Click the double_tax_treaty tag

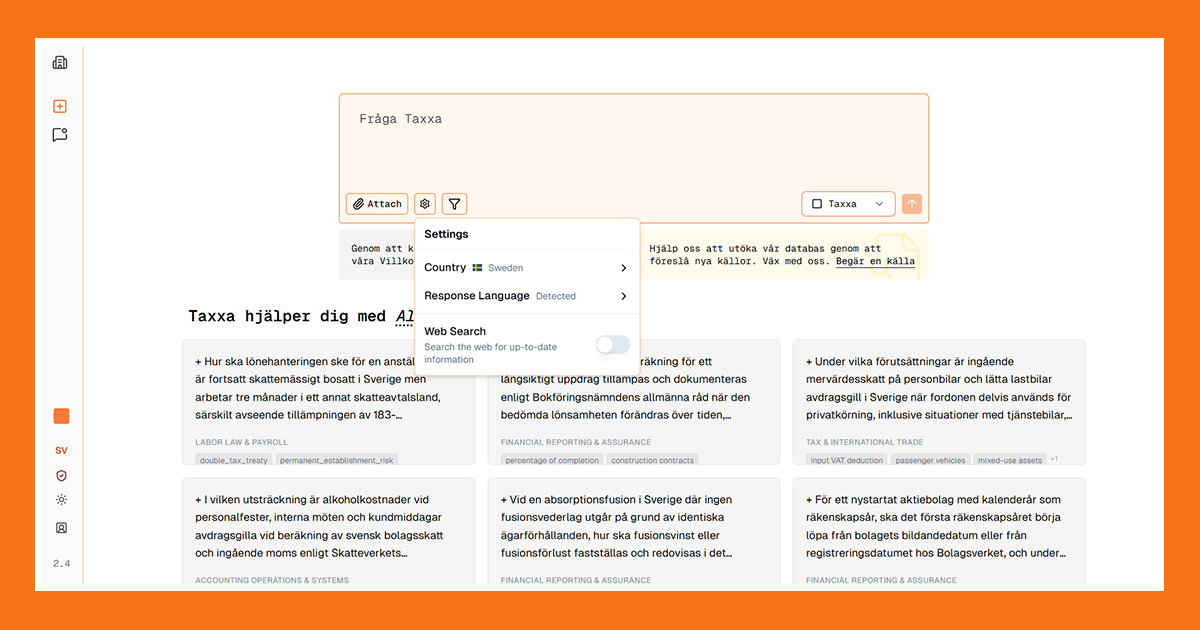233,460
